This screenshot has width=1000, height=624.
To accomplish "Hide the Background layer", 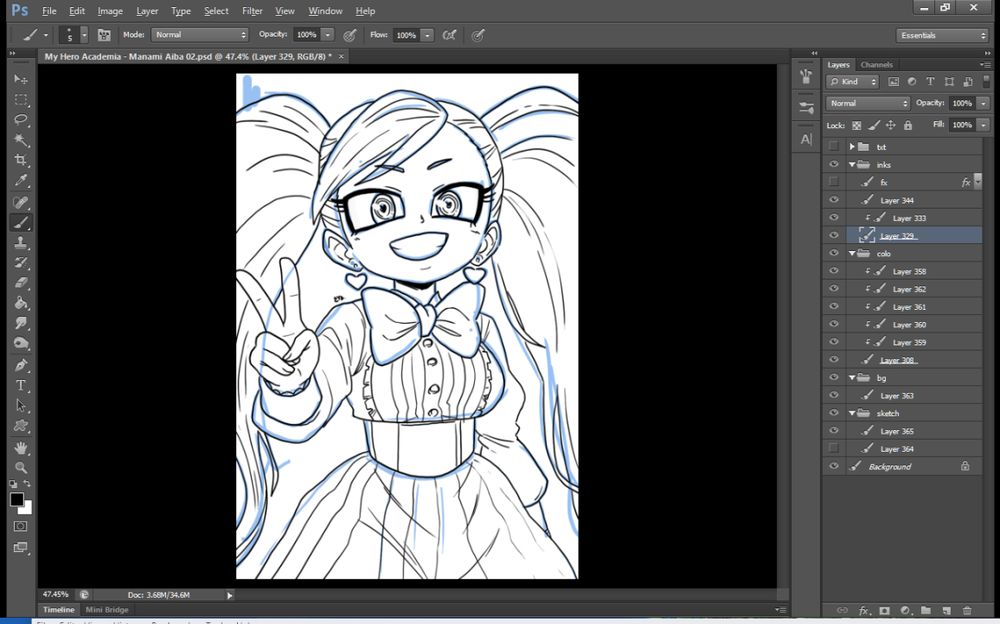I will tap(834, 466).
